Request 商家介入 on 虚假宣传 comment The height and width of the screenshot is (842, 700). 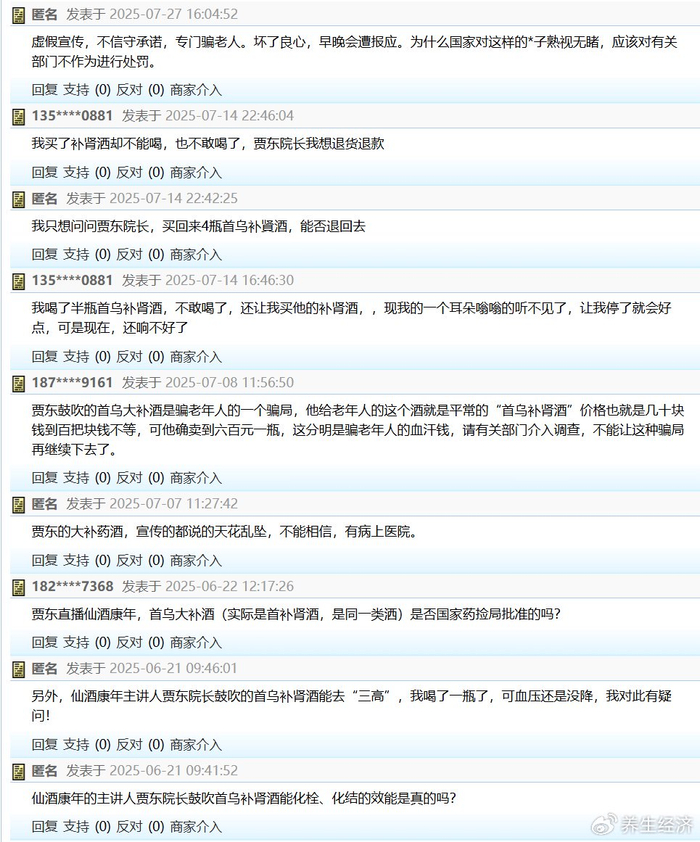pos(196,90)
